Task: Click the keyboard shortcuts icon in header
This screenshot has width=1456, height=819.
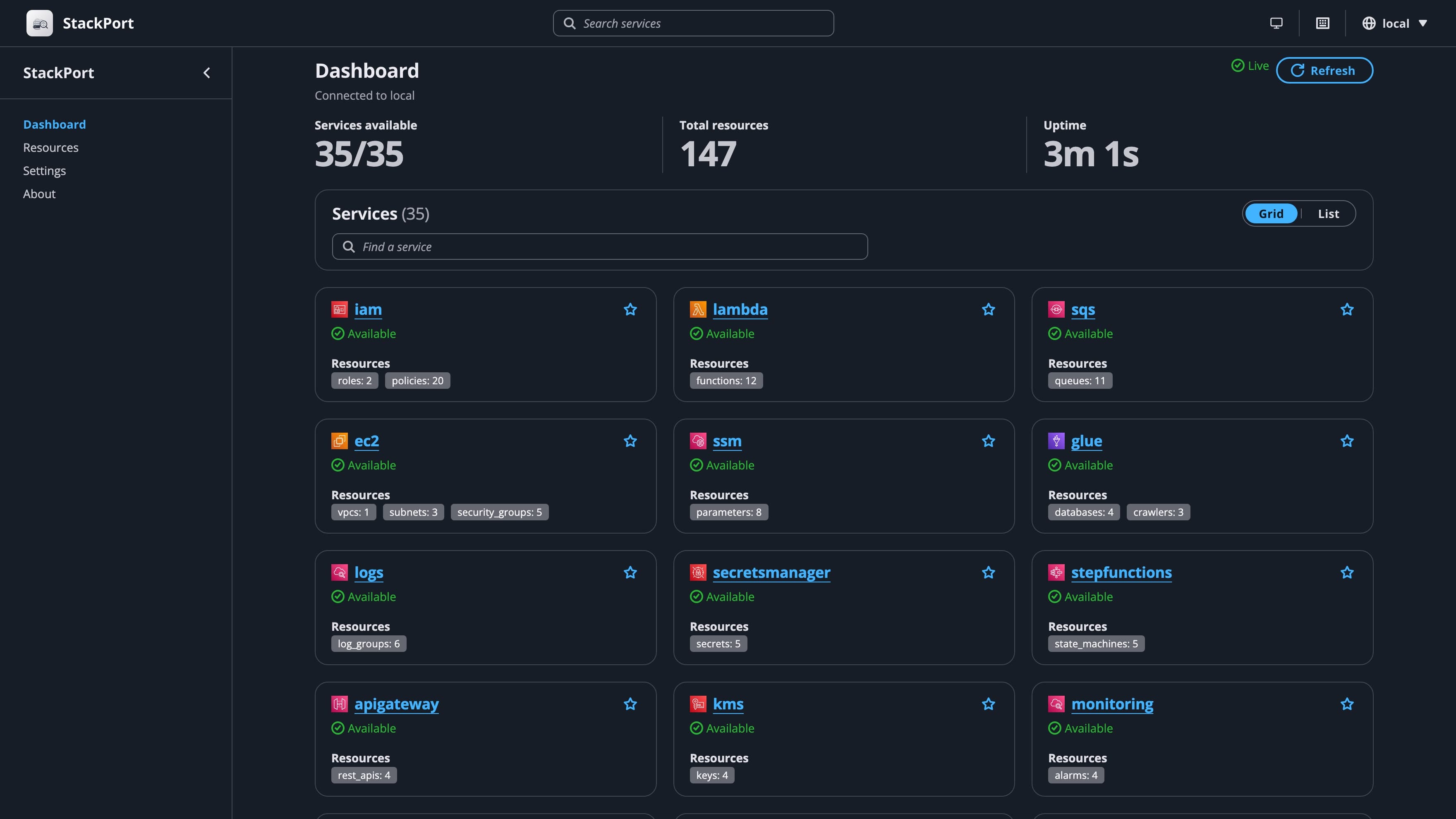Action: coord(1323,23)
